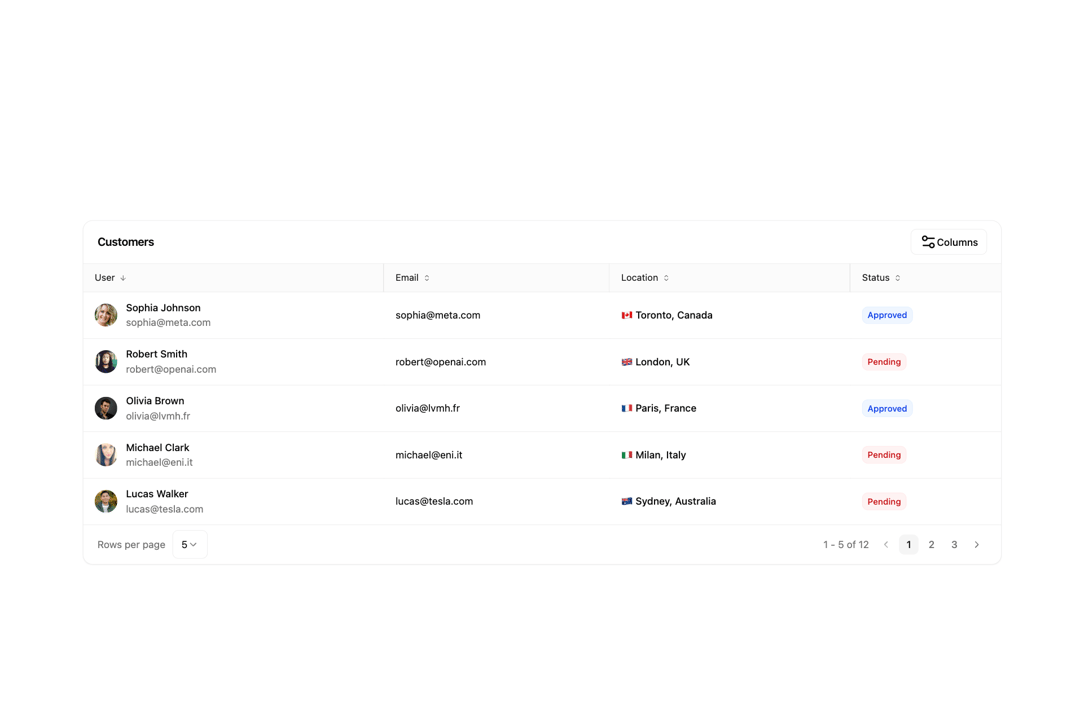
Task: Click Olivia Brown's avatar photo
Action: [x=106, y=408]
